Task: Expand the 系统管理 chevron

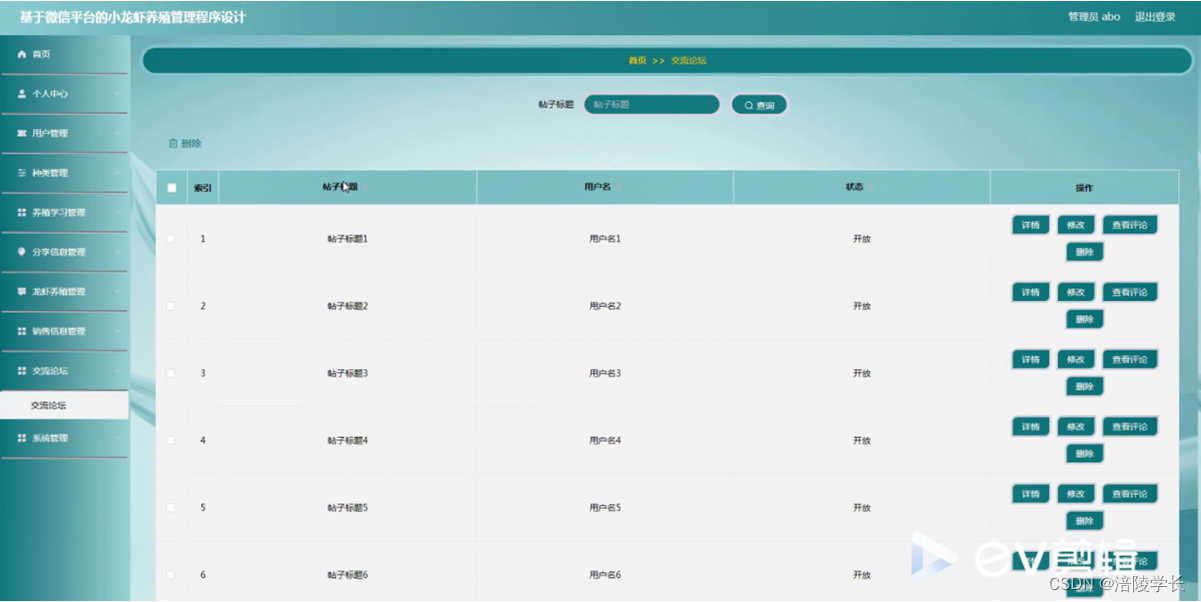Action: 117,438
